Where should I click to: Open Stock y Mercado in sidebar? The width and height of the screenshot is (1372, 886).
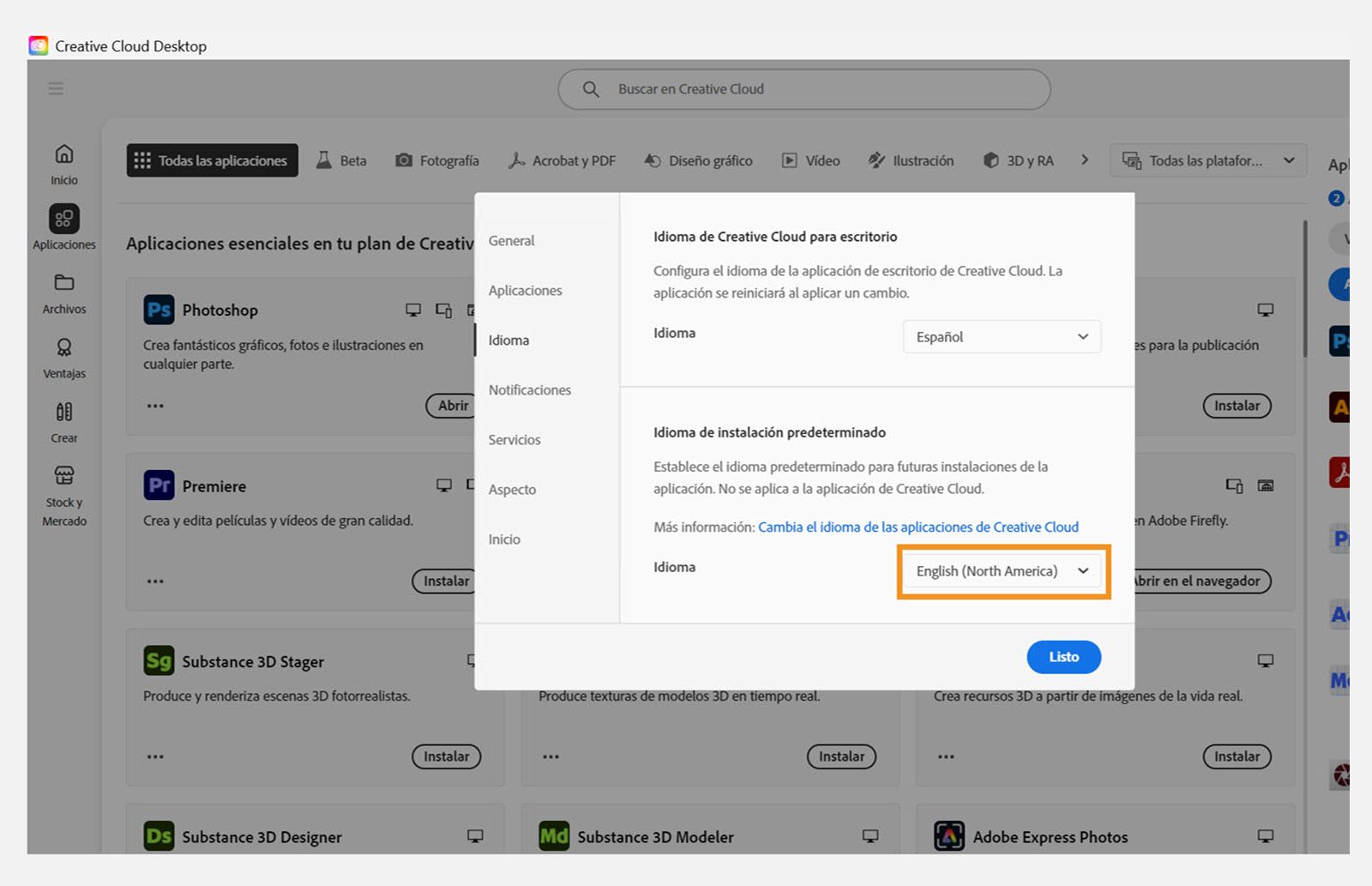64,495
